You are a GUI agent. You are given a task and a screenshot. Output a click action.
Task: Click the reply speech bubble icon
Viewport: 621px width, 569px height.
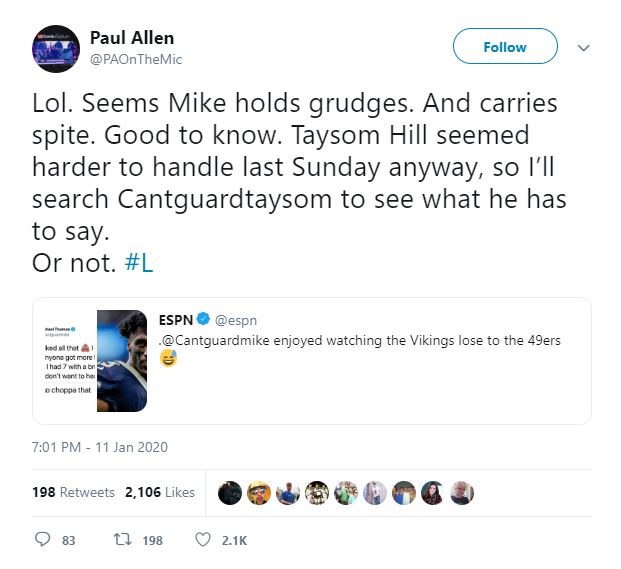pos(42,539)
